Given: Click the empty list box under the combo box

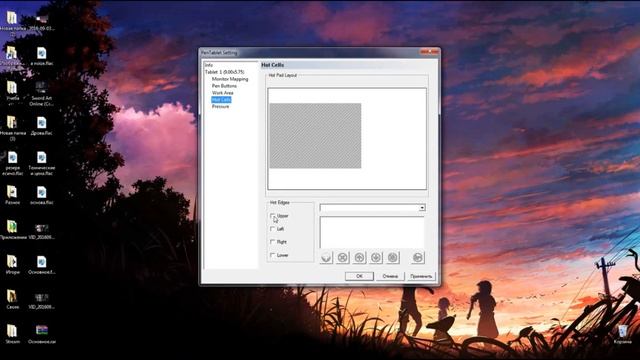Looking at the screenshot, I should tap(372, 232).
